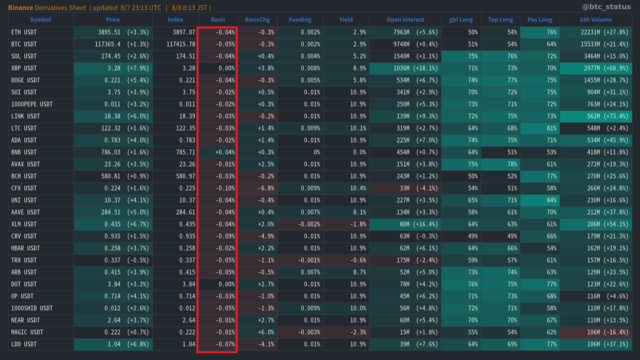Select the BTC USDT symbol cell

point(41,44)
